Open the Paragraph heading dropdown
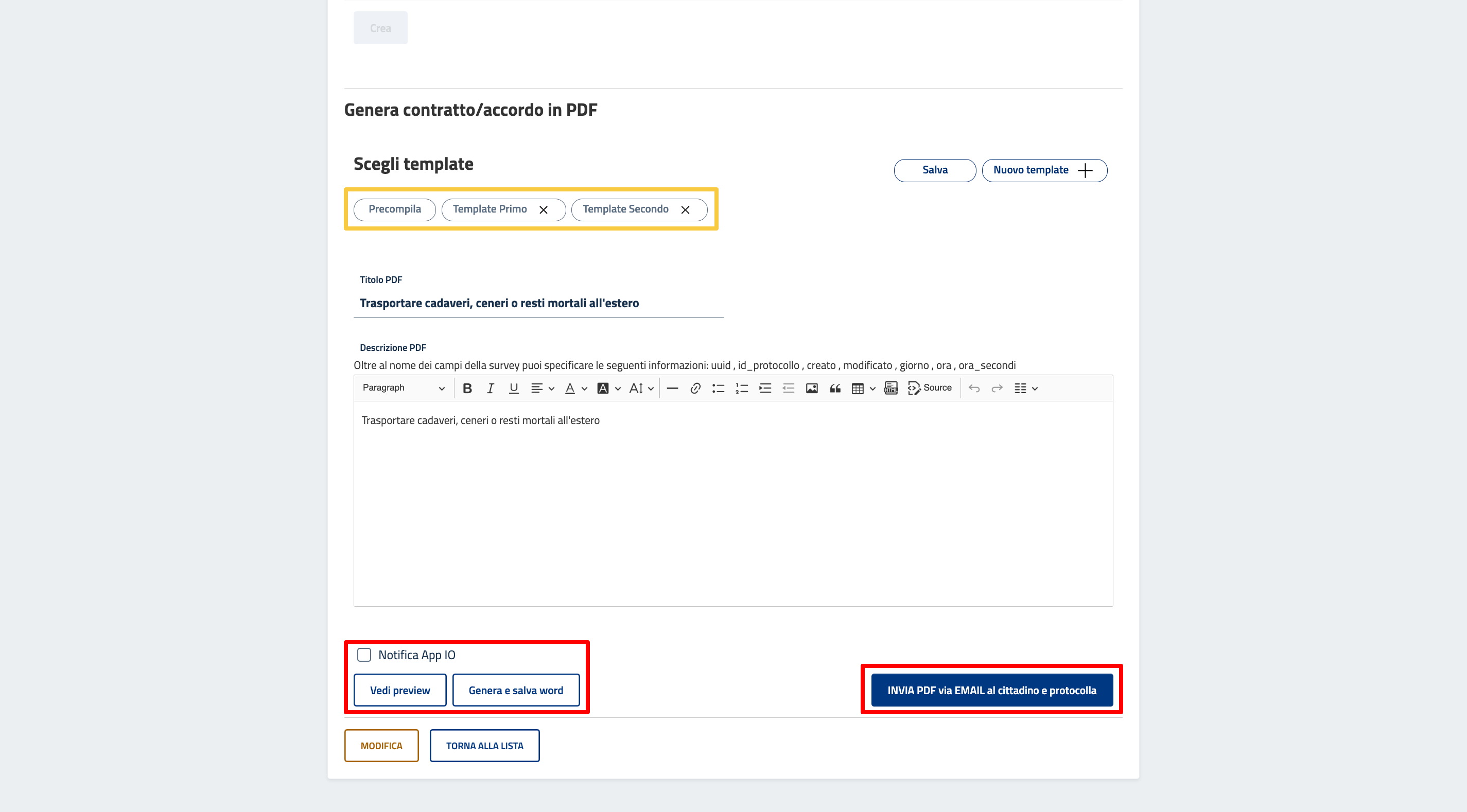1467x812 pixels. point(403,388)
